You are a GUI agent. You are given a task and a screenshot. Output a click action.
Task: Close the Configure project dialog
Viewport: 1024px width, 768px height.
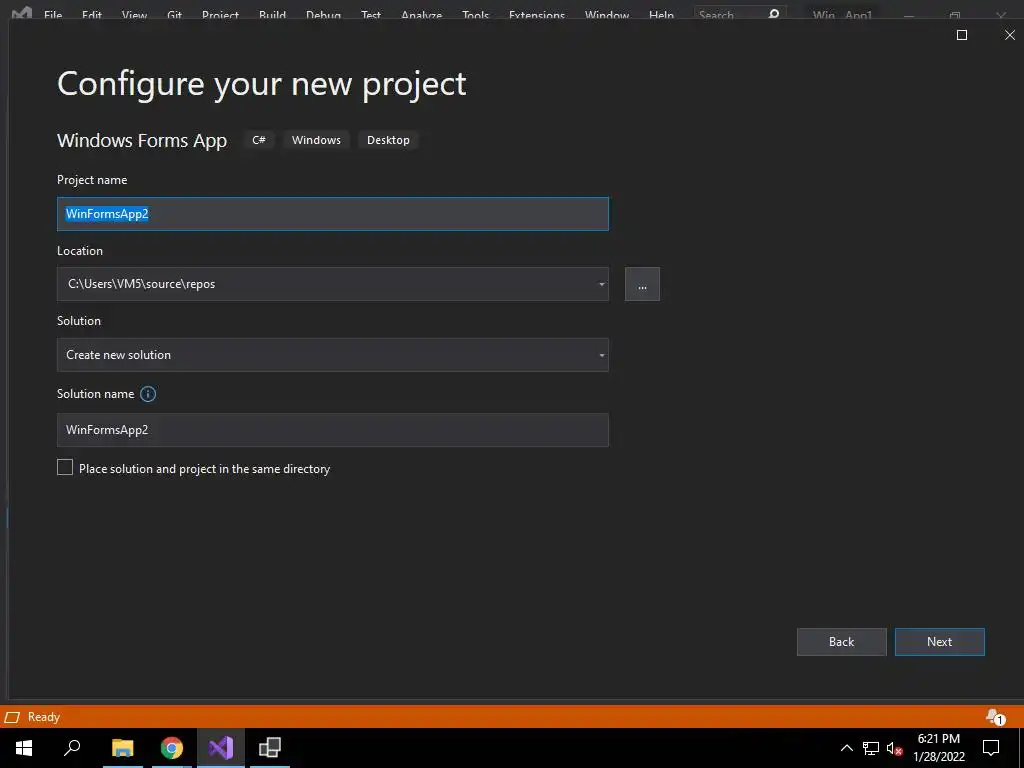1010,35
